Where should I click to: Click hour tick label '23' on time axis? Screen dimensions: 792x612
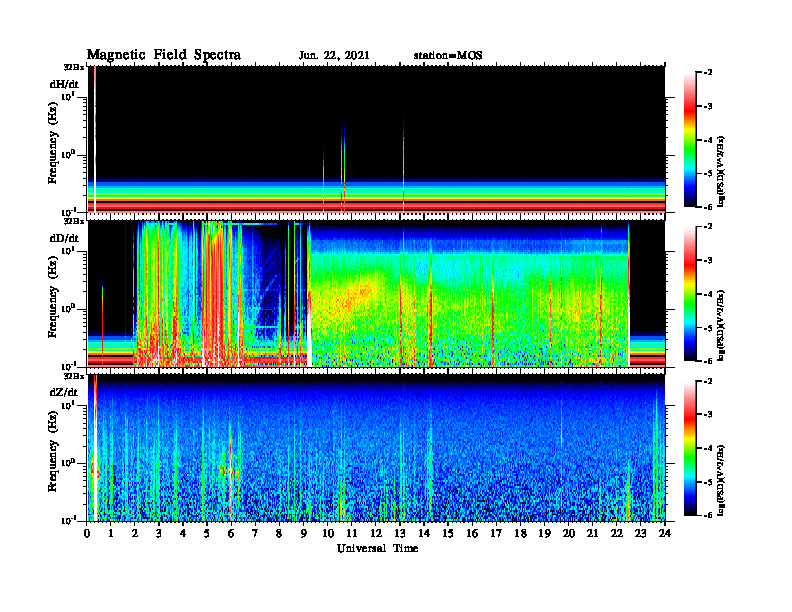tap(640, 534)
